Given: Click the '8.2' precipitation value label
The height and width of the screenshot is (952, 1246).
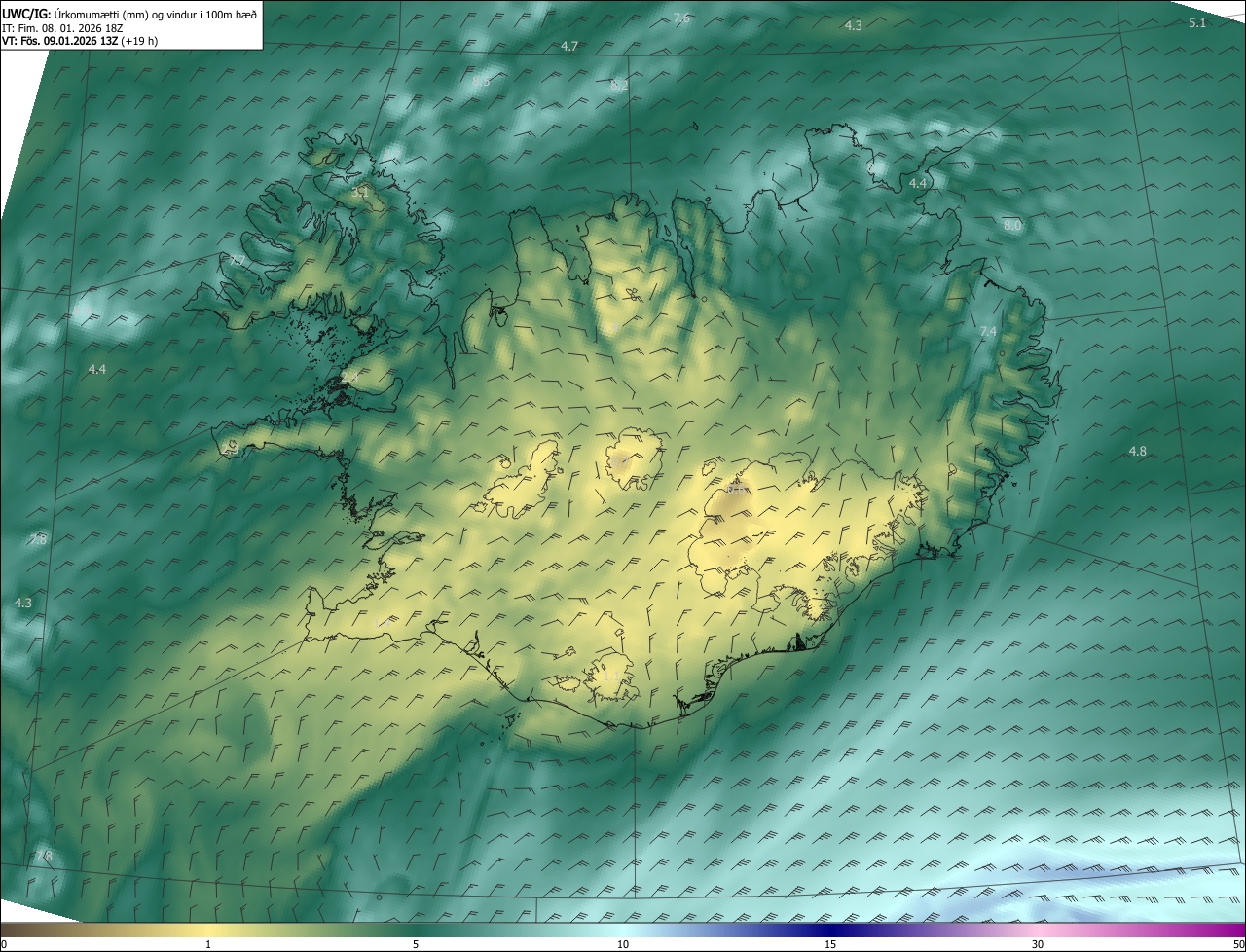Looking at the screenshot, I should pos(619,85).
